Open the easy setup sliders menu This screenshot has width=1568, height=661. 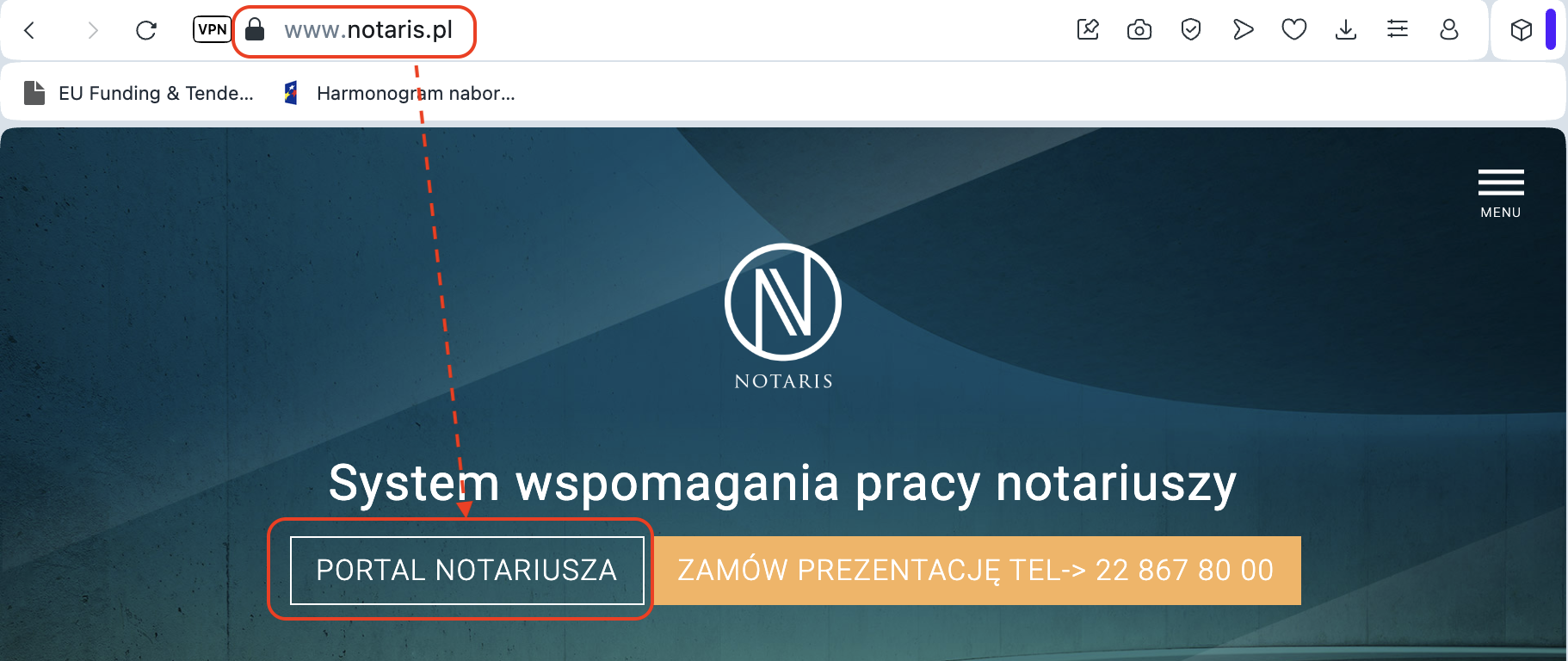coord(1398,30)
